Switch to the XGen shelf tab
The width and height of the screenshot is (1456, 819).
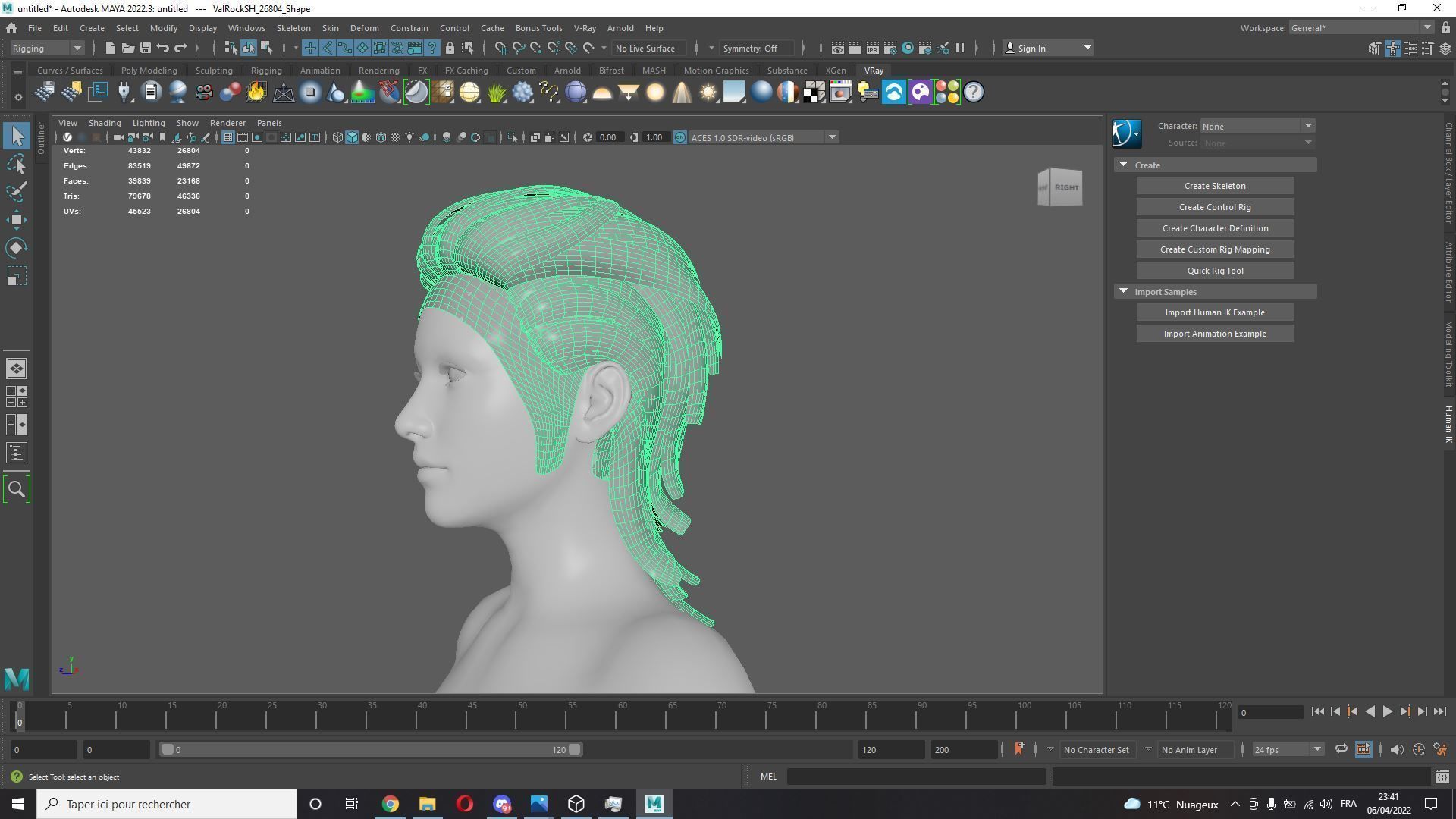coord(835,71)
